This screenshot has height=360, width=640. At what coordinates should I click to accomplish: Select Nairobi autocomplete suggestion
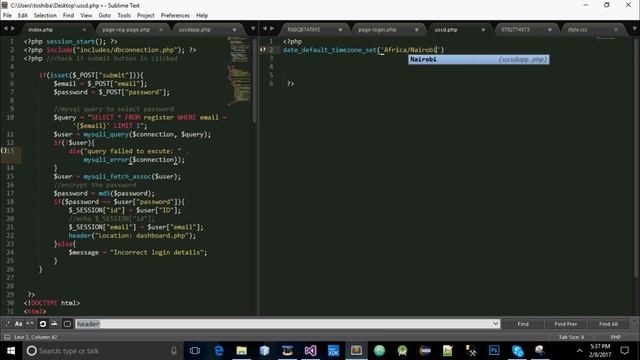point(478,60)
